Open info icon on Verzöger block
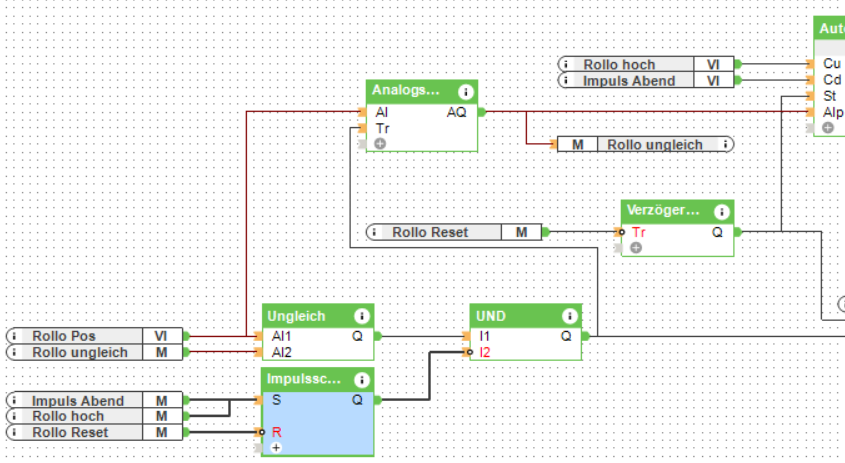 (x=722, y=212)
